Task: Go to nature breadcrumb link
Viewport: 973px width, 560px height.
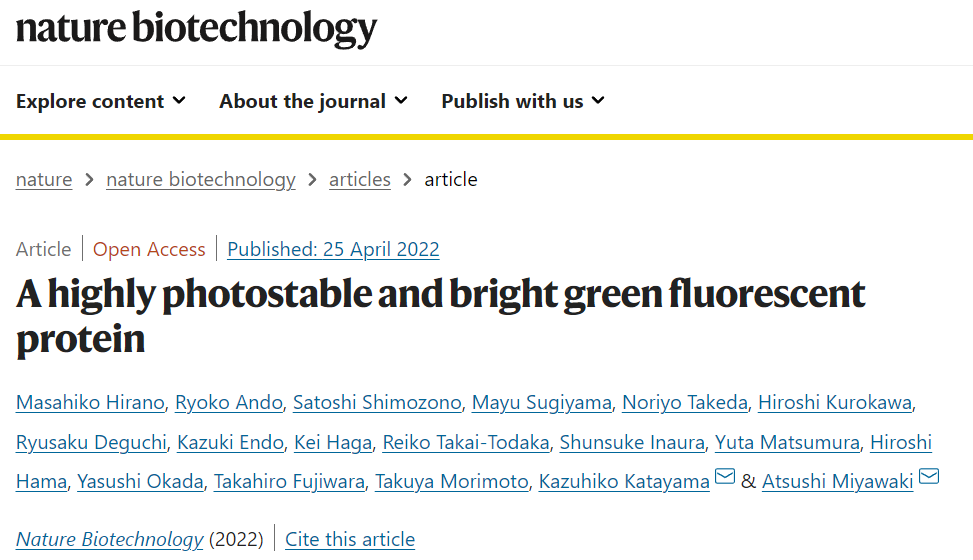Action: pyautogui.click(x=44, y=179)
